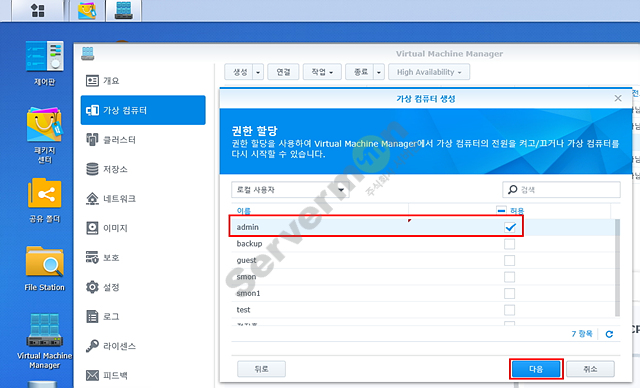Select the smon user row name
The width and height of the screenshot is (640, 388).
point(246,277)
